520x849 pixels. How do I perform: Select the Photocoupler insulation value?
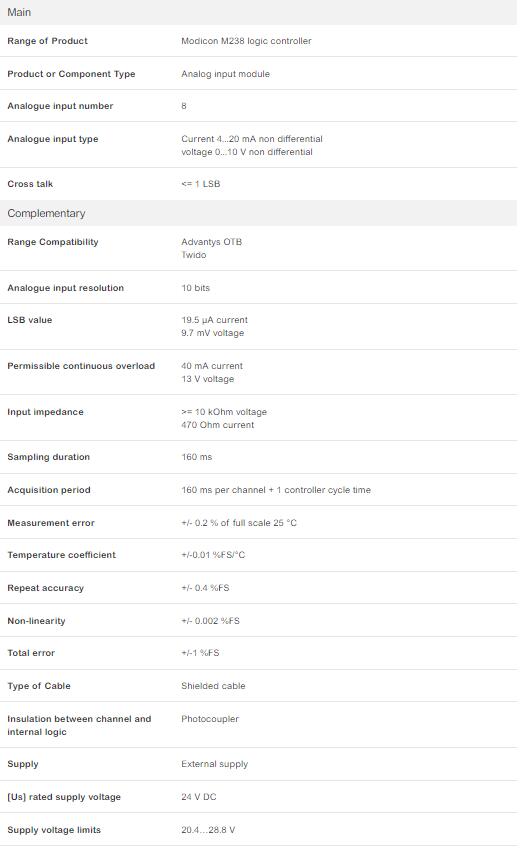[210, 719]
